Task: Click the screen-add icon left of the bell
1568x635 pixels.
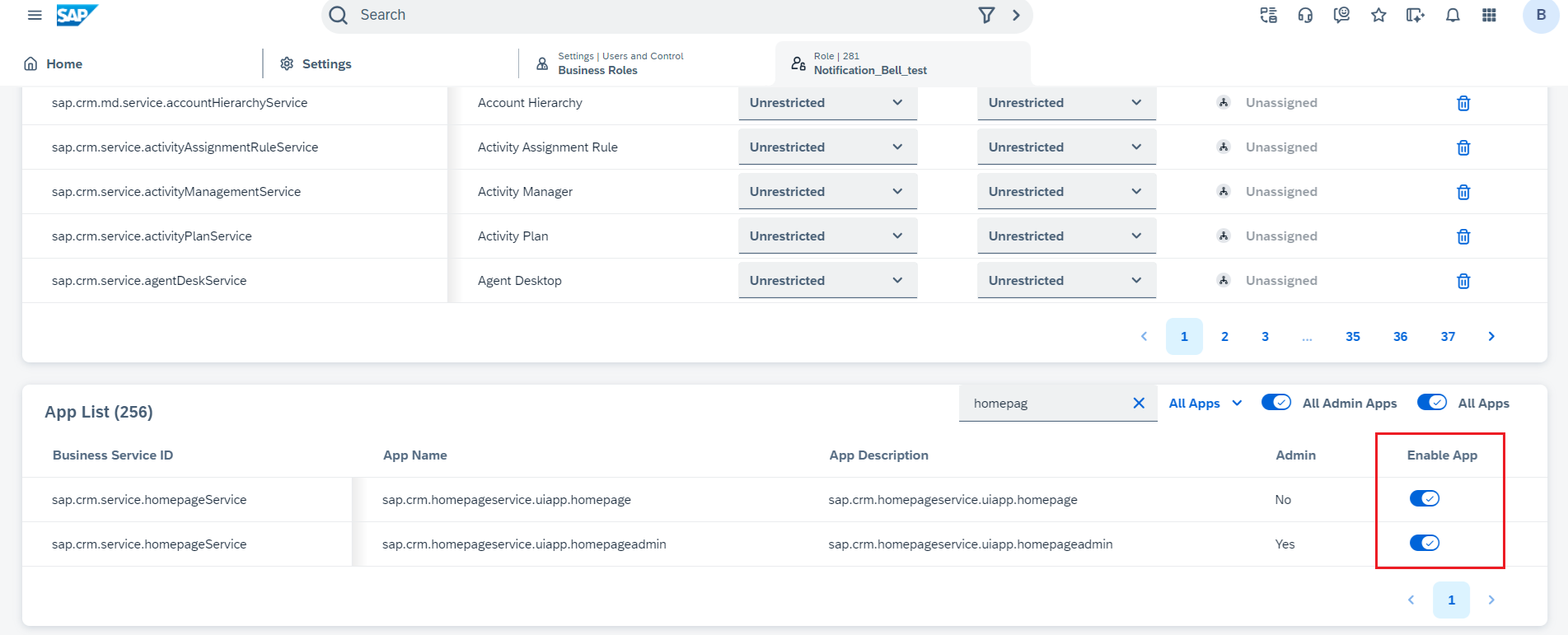Action: 1416,15
